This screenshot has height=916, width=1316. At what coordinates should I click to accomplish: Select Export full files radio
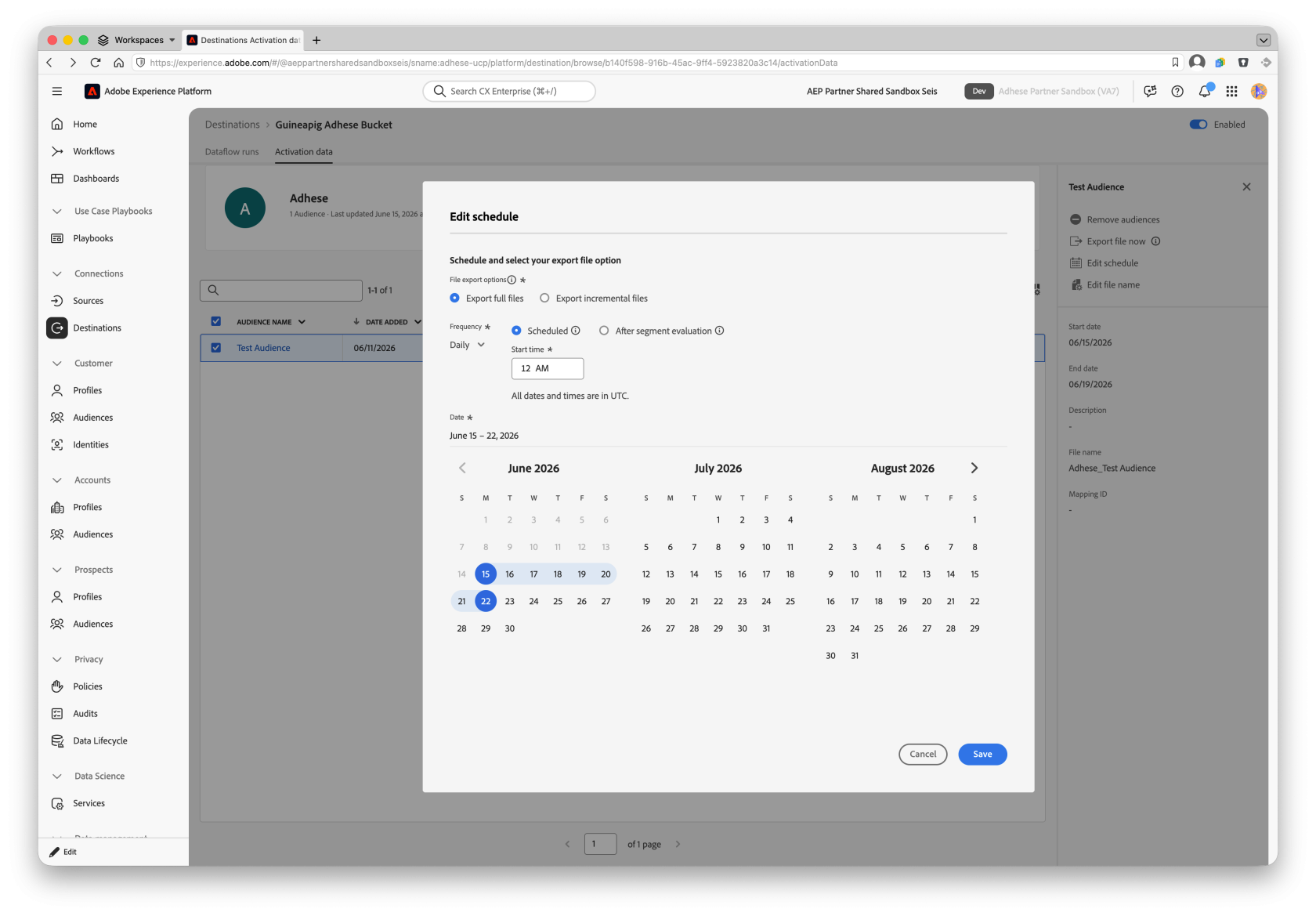click(454, 298)
